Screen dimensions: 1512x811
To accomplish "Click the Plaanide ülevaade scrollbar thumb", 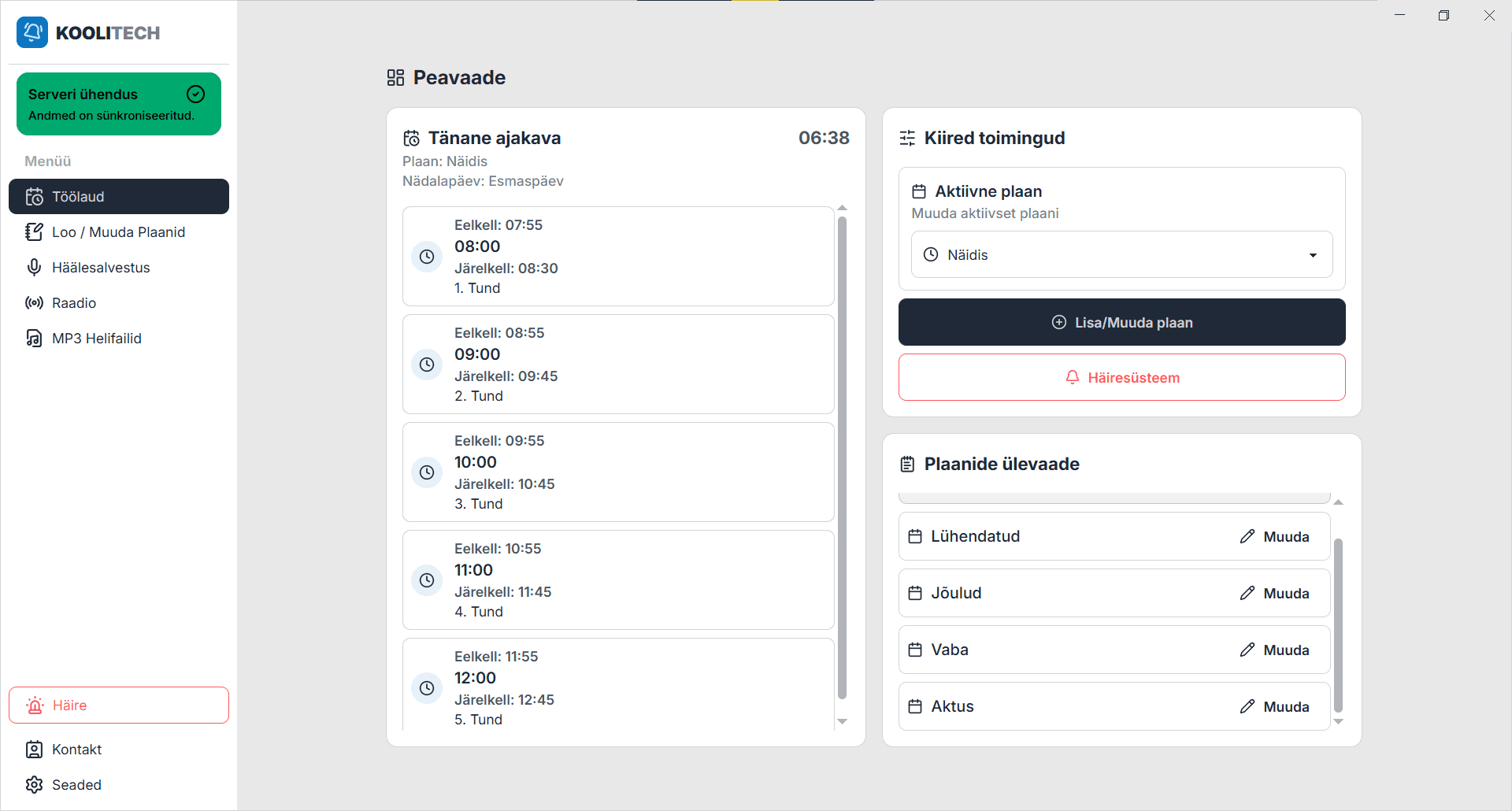I will pyautogui.click(x=1338, y=626).
